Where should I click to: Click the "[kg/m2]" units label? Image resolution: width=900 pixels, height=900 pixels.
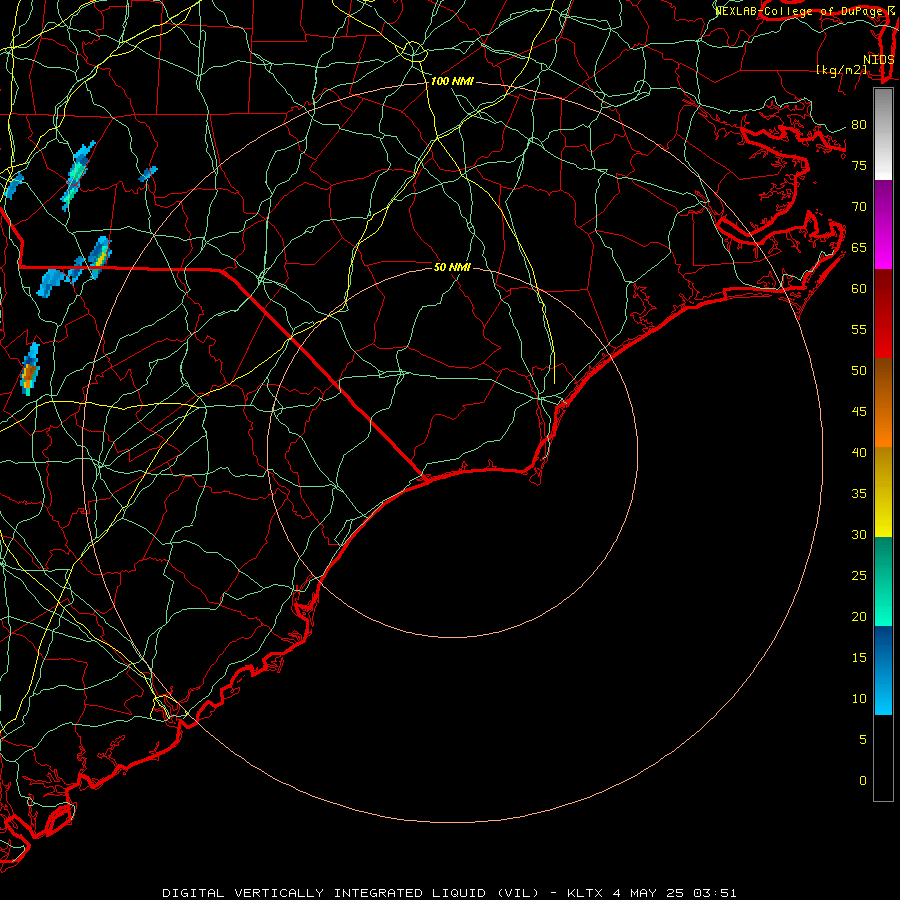pos(842,70)
